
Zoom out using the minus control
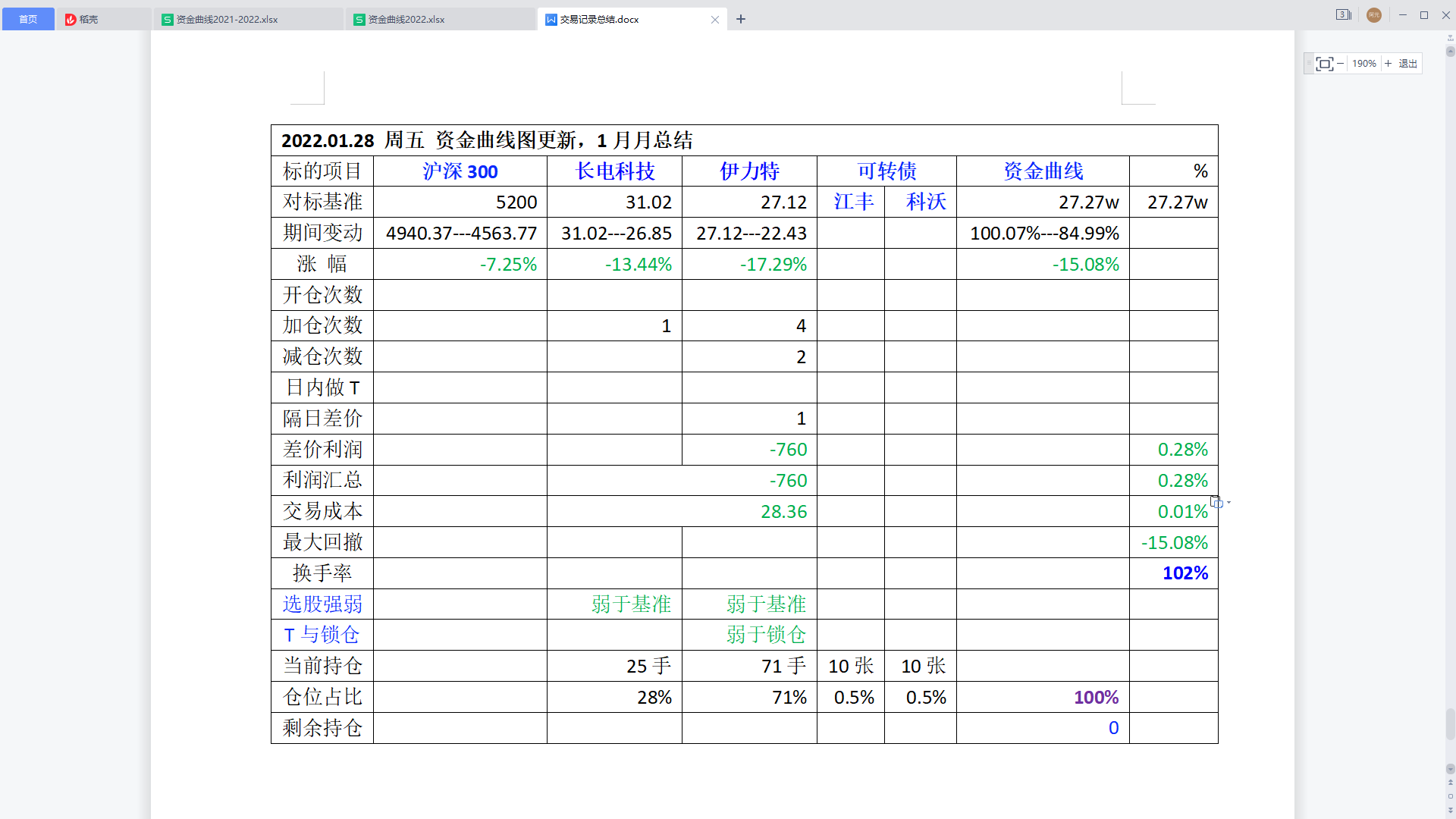tap(1341, 63)
